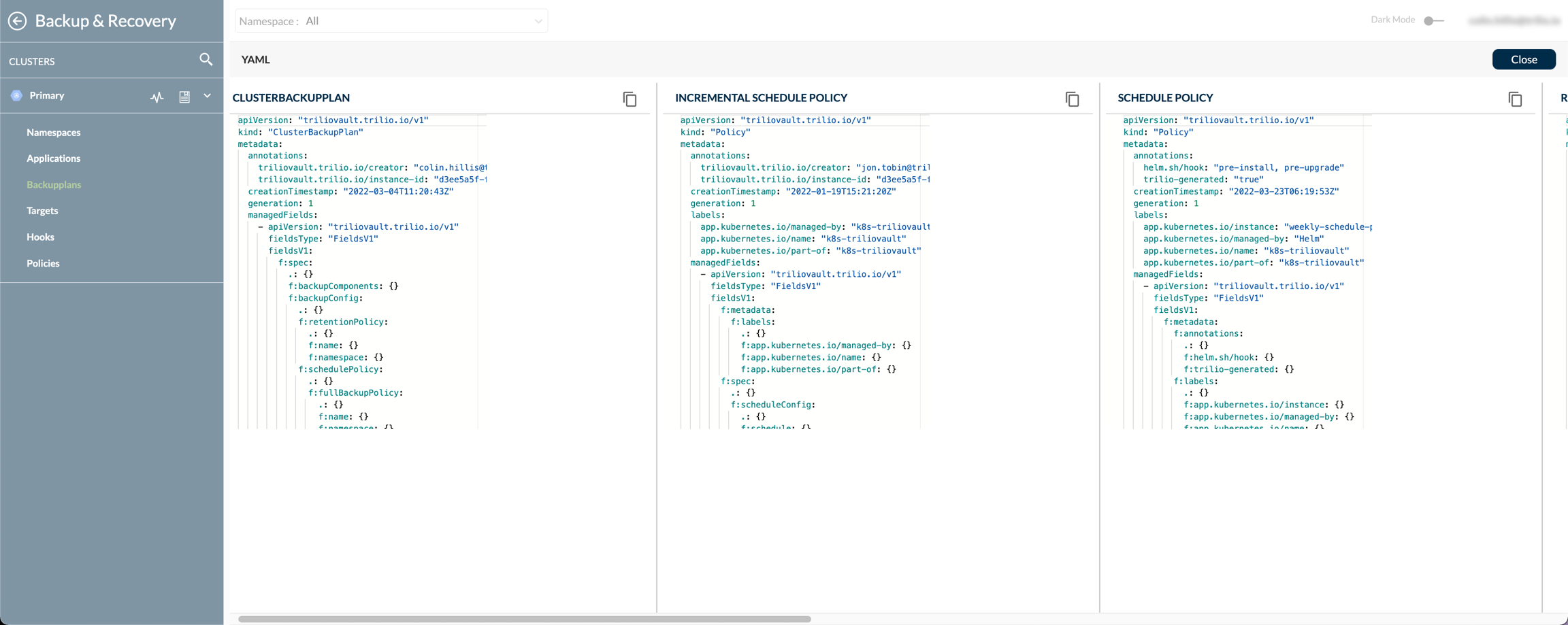Copy the Incremental Schedule Policy YAML

[x=1072, y=99]
